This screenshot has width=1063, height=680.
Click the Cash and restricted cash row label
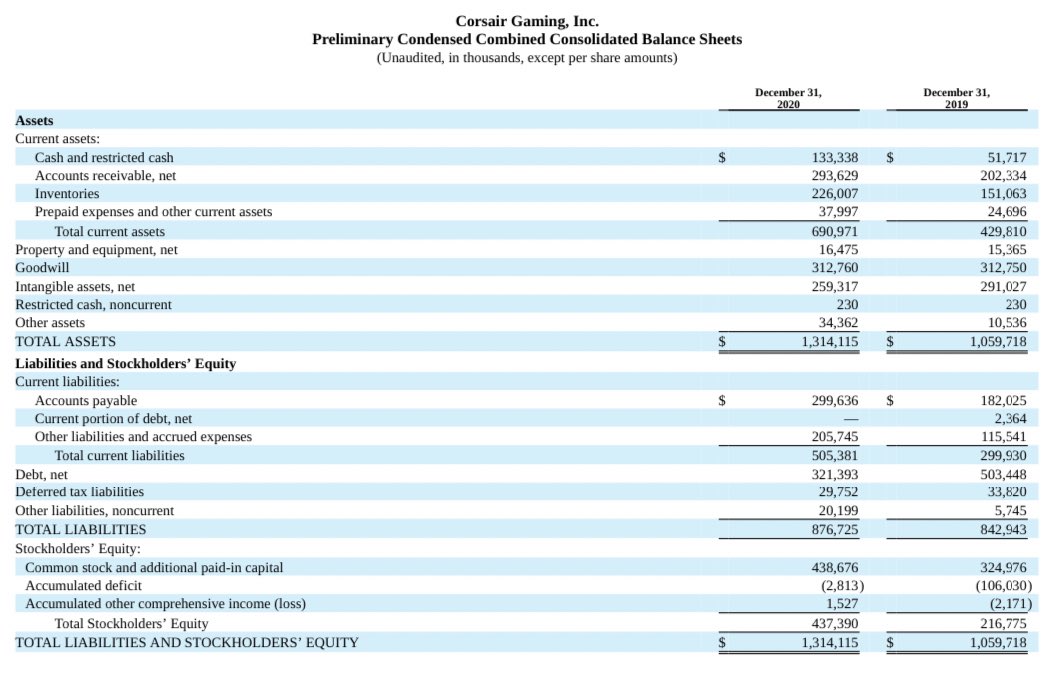click(104, 157)
